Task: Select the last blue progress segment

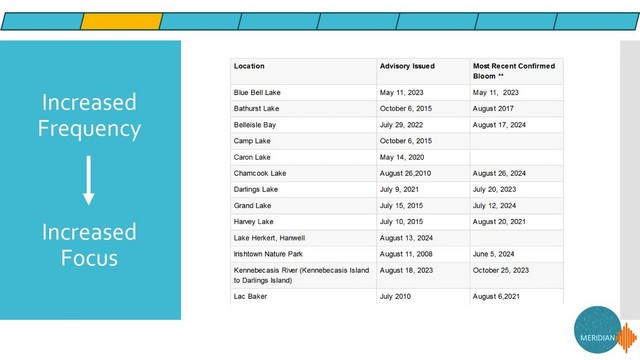Action: pos(596,21)
